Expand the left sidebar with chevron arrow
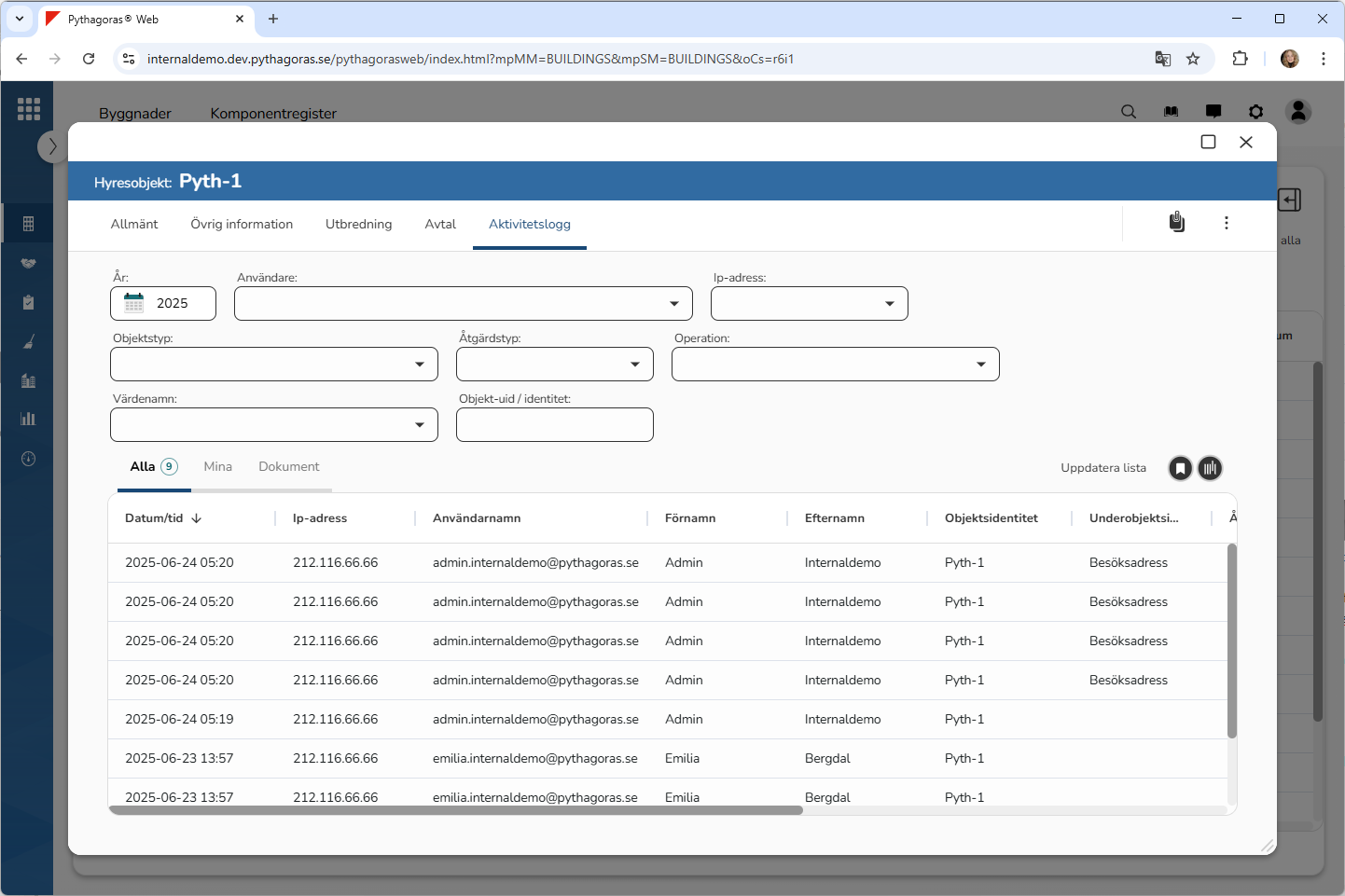The image size is (1345, 896). point(52,146)
